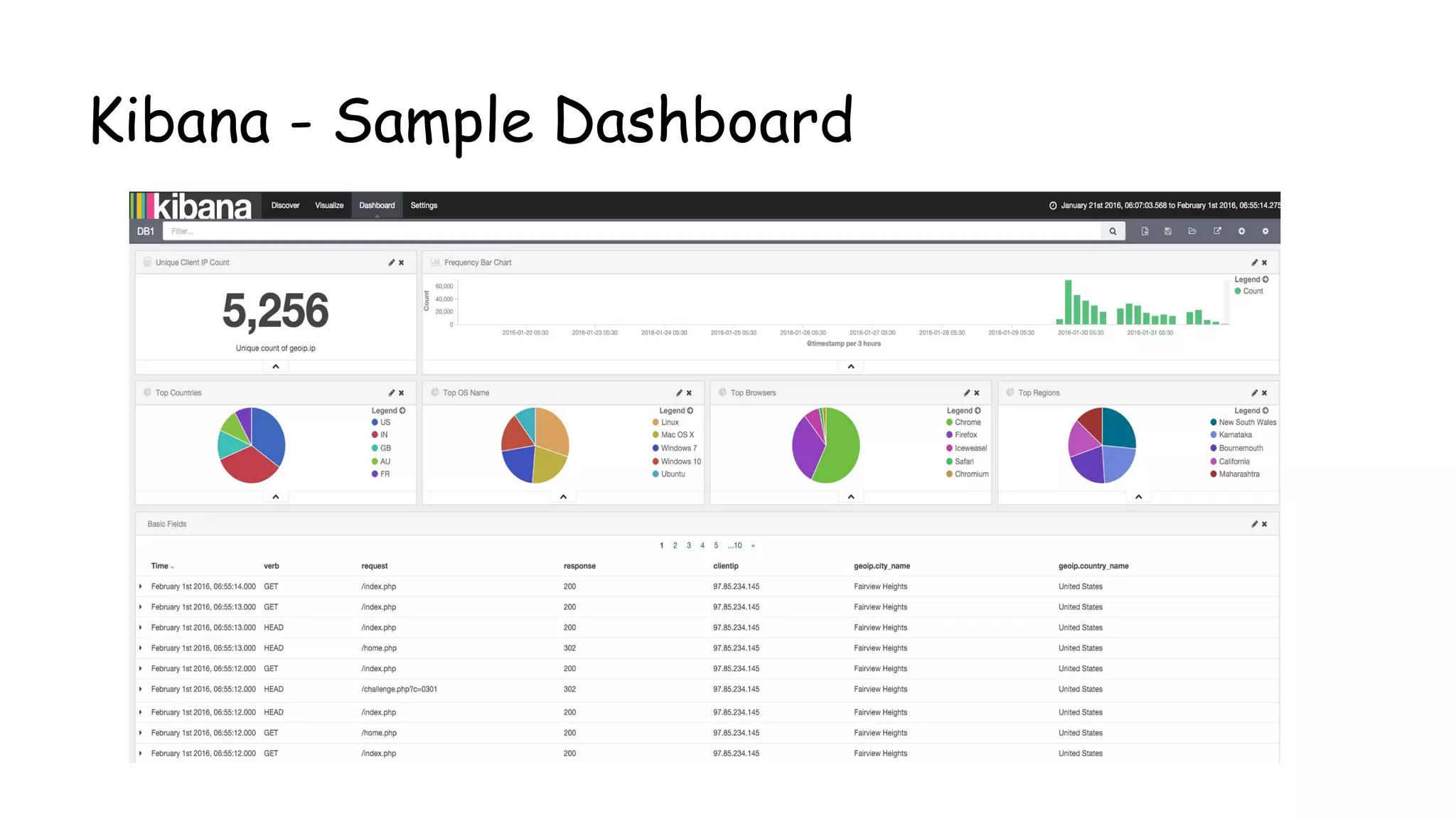Remove the Top OS Name panel
Viewport: 1456px width, 819px height.
pos(689,393)
